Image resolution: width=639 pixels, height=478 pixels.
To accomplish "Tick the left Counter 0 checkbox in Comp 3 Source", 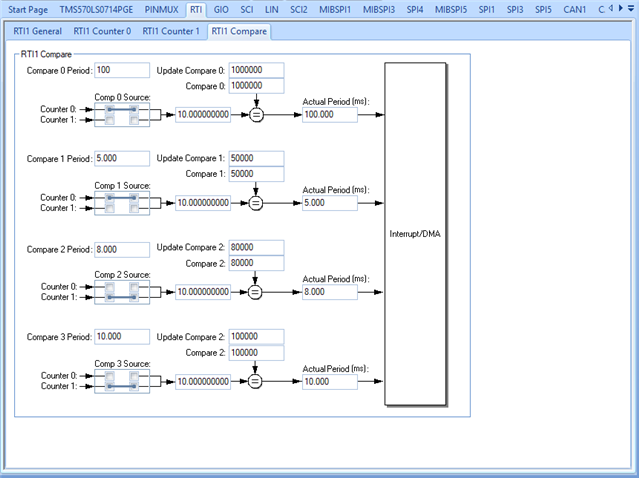I will pyautogui.click(x=110, y=376).
